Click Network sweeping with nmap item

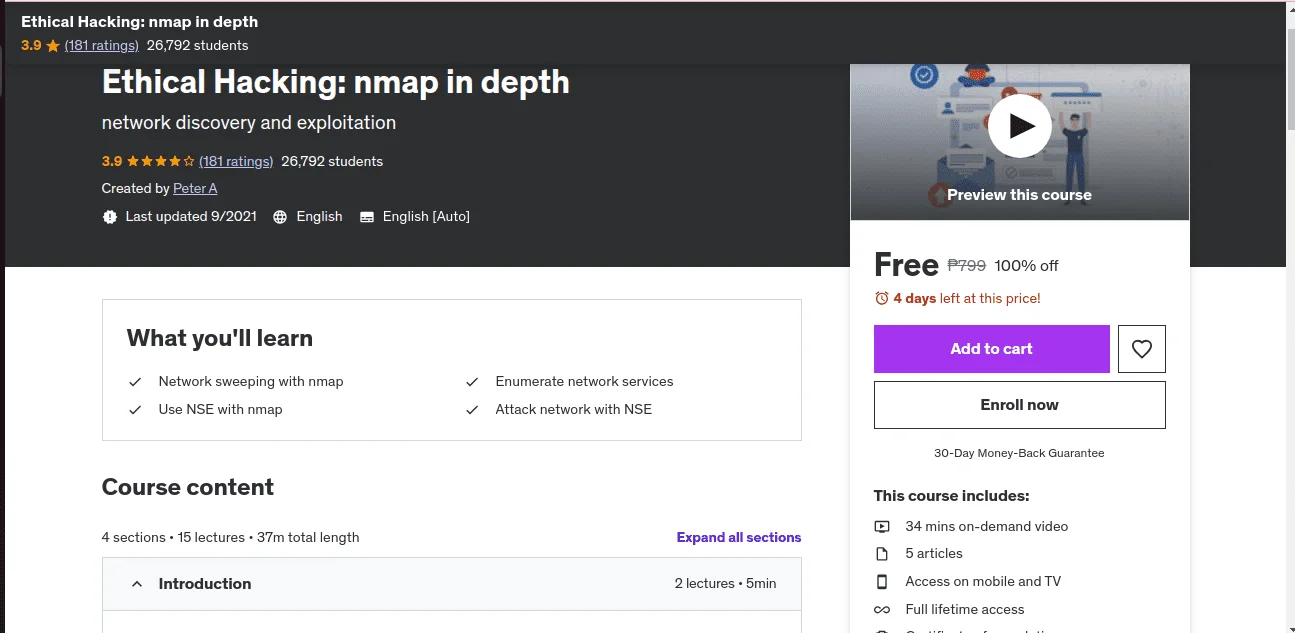[x=251, y=381]
